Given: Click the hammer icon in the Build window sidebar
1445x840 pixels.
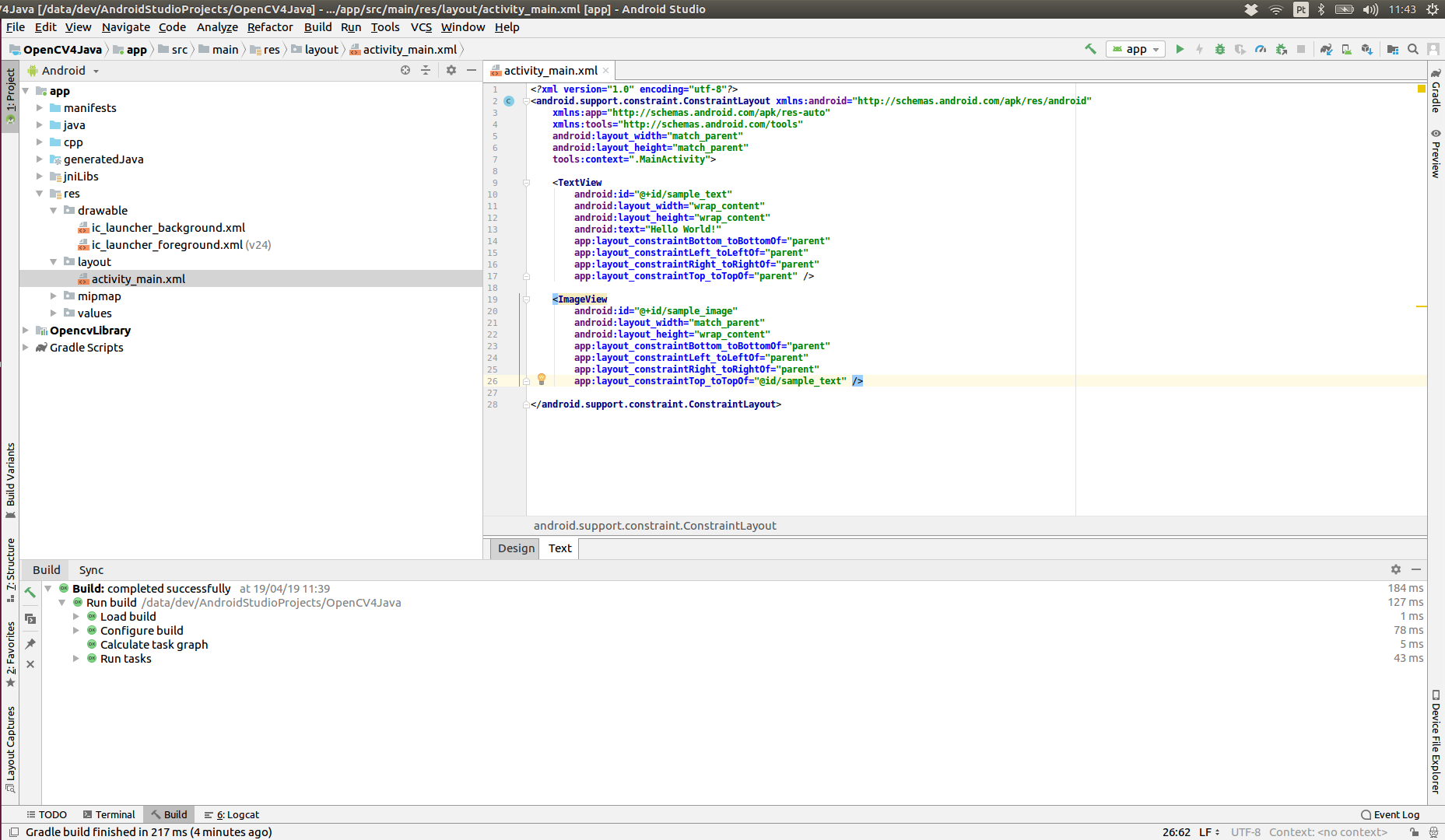Looking at the screenshot, I should coord(30,593).
